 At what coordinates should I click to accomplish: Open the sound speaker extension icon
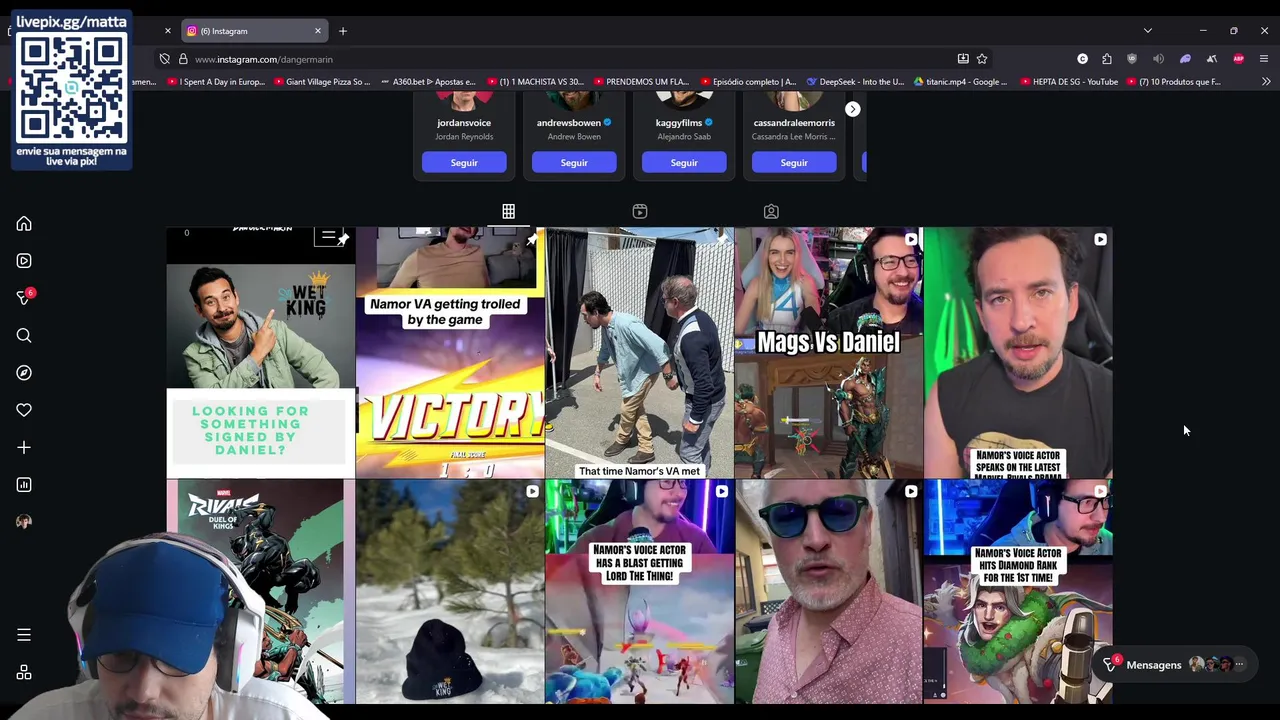(1158, 59)
